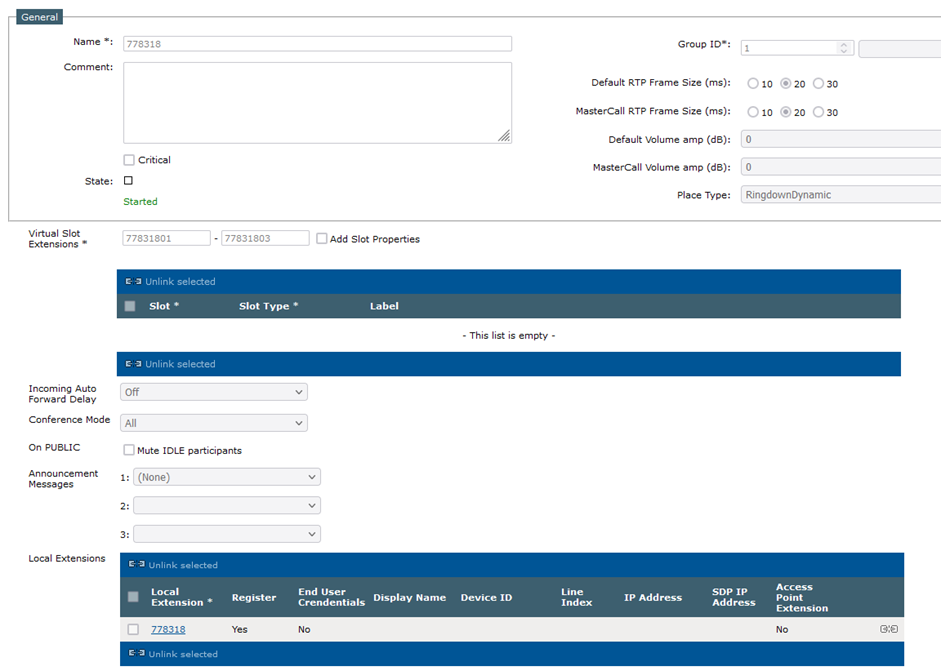Enable the Critical checkbox

click(x=129, y=160)
